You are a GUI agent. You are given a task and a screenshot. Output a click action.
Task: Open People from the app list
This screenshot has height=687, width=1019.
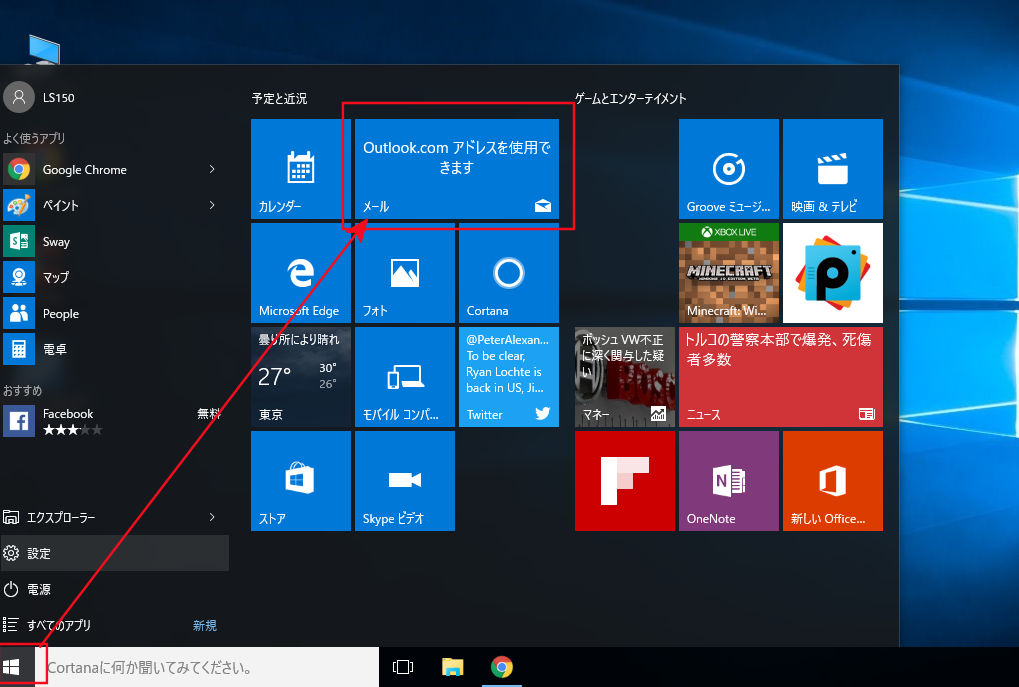coord(114,314)
